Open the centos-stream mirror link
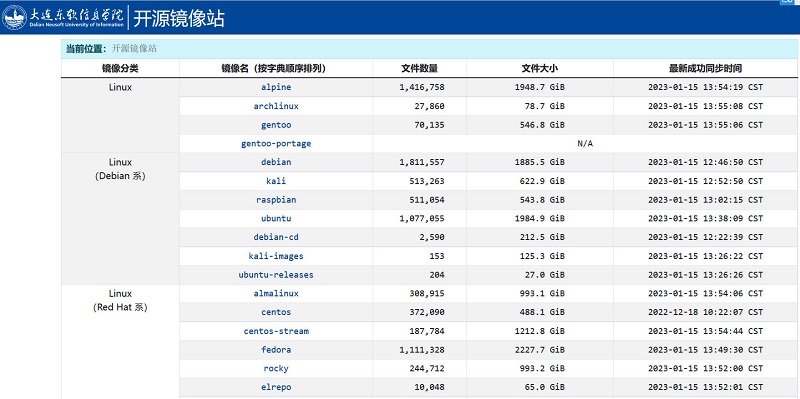This screenshot has height=399, width=800. coord(276,331)
